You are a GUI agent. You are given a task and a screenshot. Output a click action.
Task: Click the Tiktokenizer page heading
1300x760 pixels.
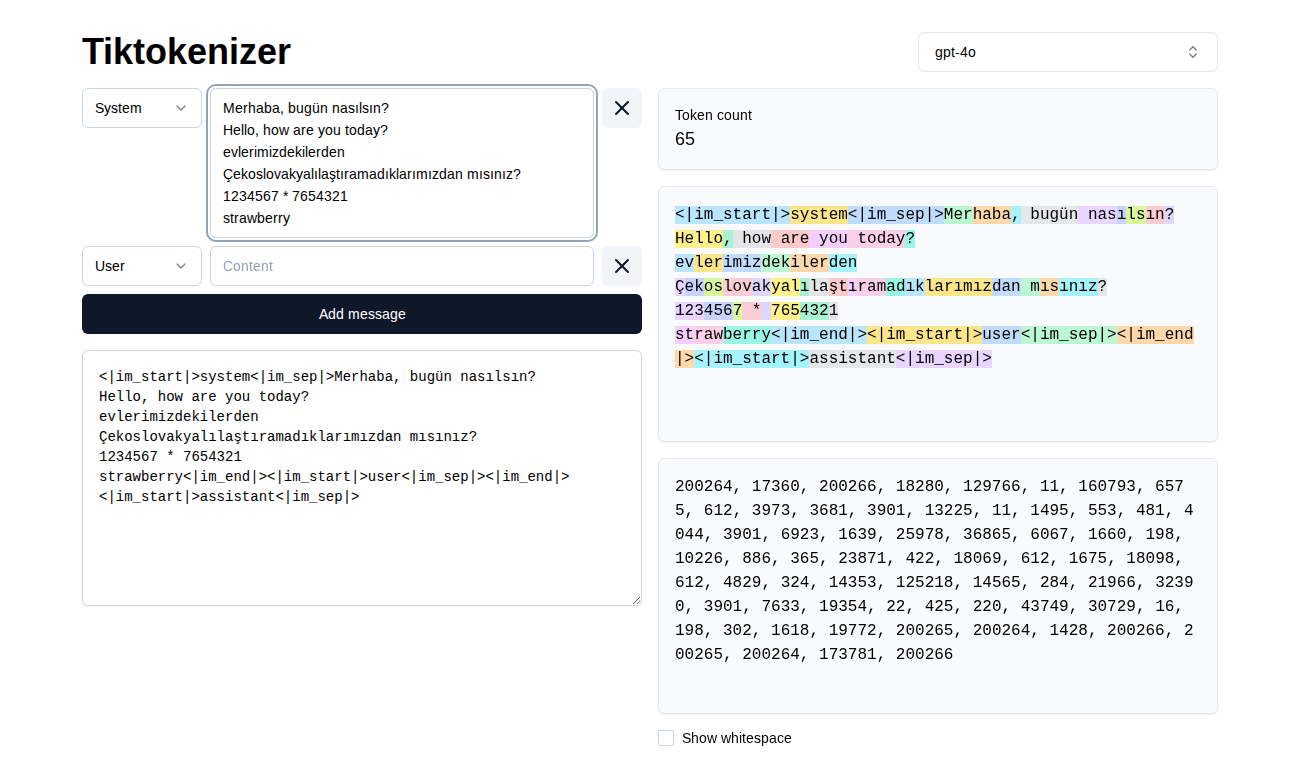(x=187, y=51)
